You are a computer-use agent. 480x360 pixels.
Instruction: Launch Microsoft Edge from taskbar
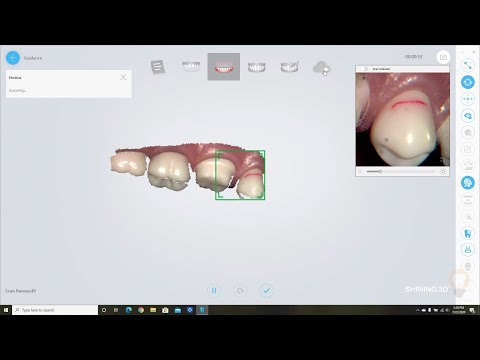click(129, 310)
